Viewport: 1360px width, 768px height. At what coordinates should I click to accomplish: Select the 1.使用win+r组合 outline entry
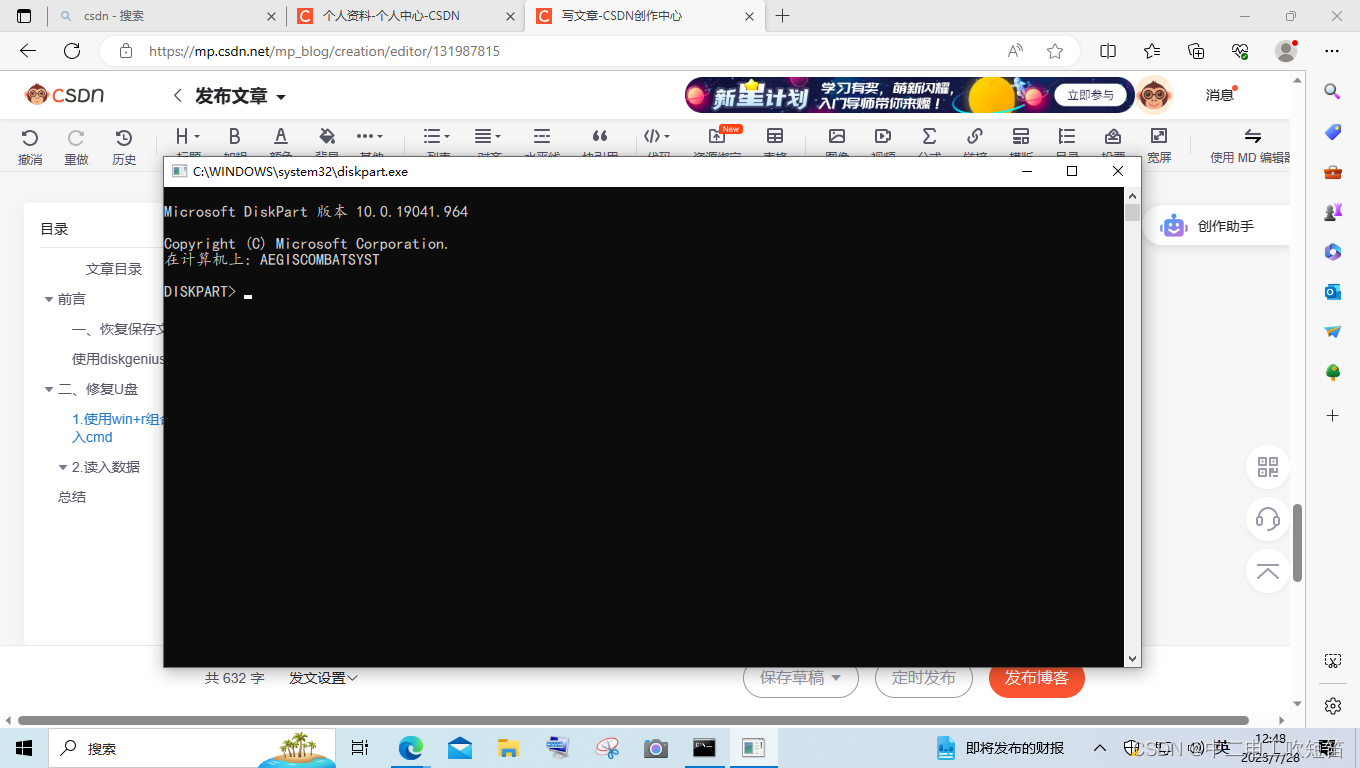118,428
